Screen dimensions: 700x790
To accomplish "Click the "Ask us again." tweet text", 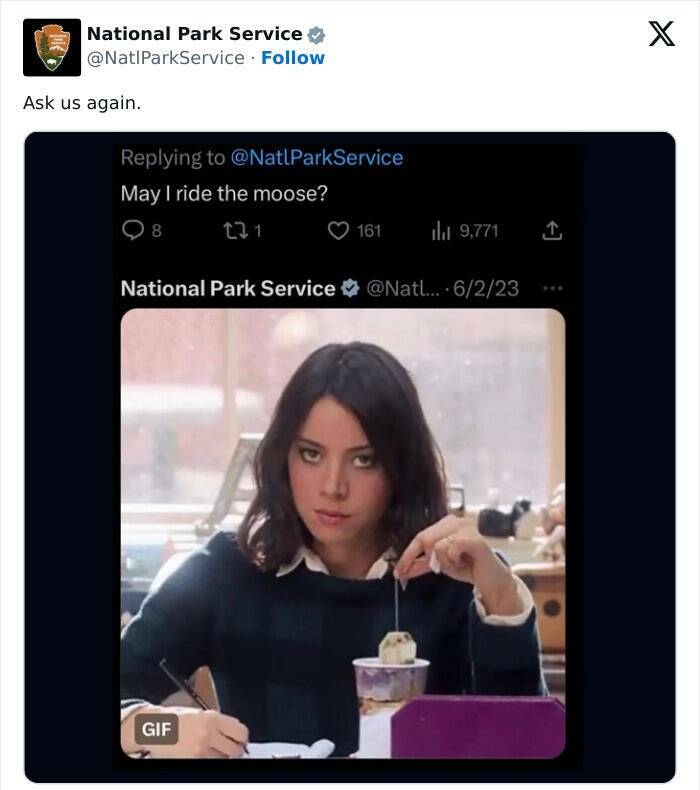I will pos(82,103).
